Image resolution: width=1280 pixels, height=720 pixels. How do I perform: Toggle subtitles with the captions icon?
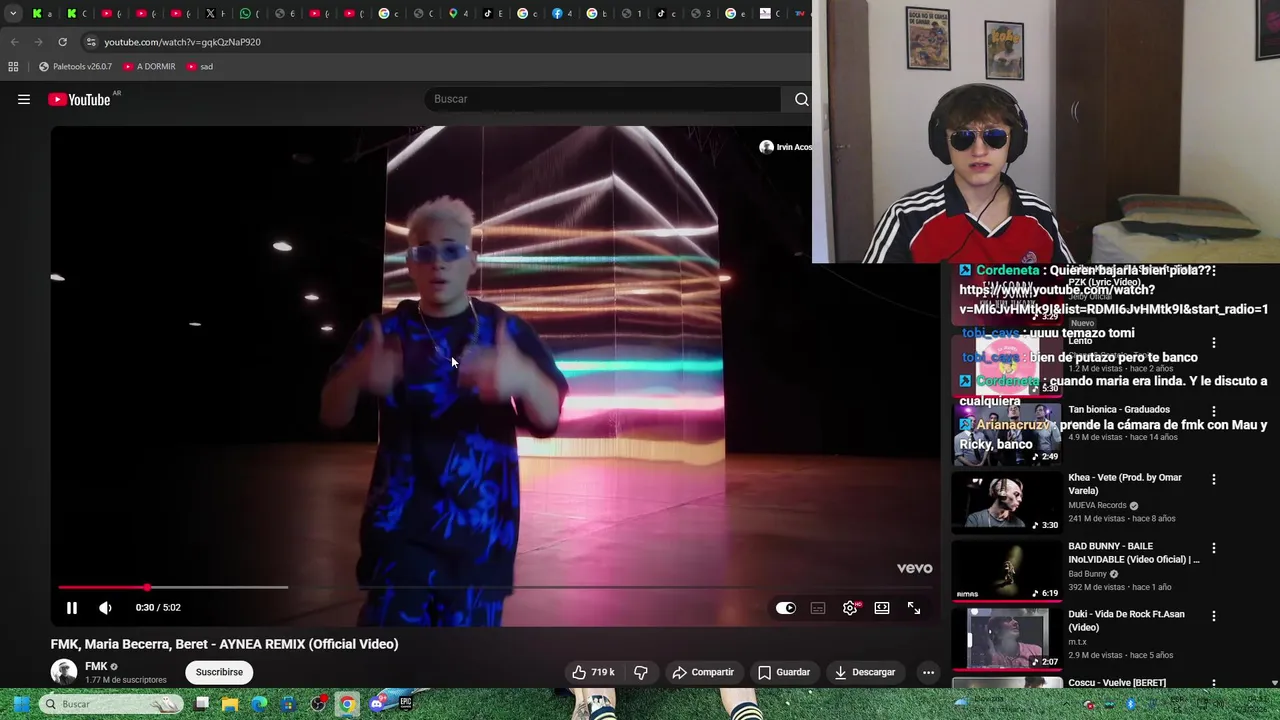coord(818,608)
